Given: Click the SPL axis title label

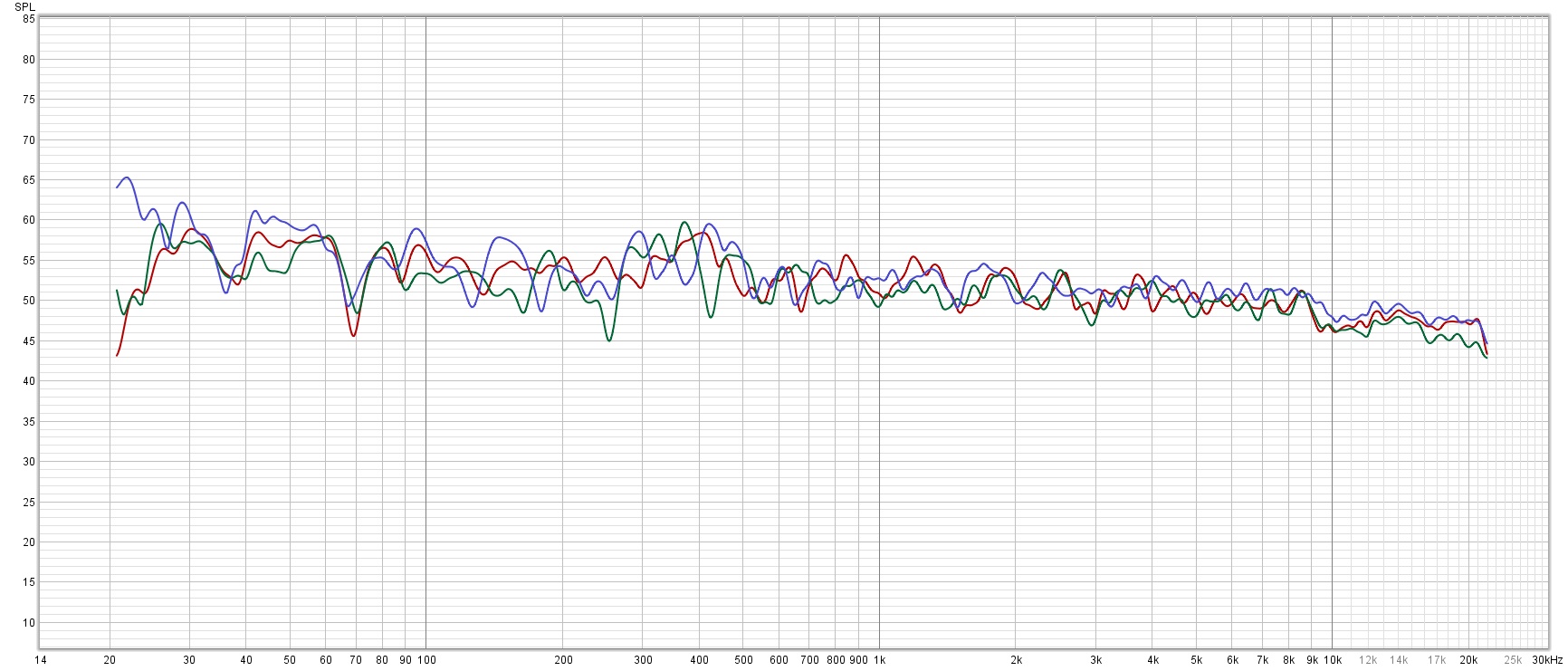Looking at the screenshot, I should click(x=24, y=6).
